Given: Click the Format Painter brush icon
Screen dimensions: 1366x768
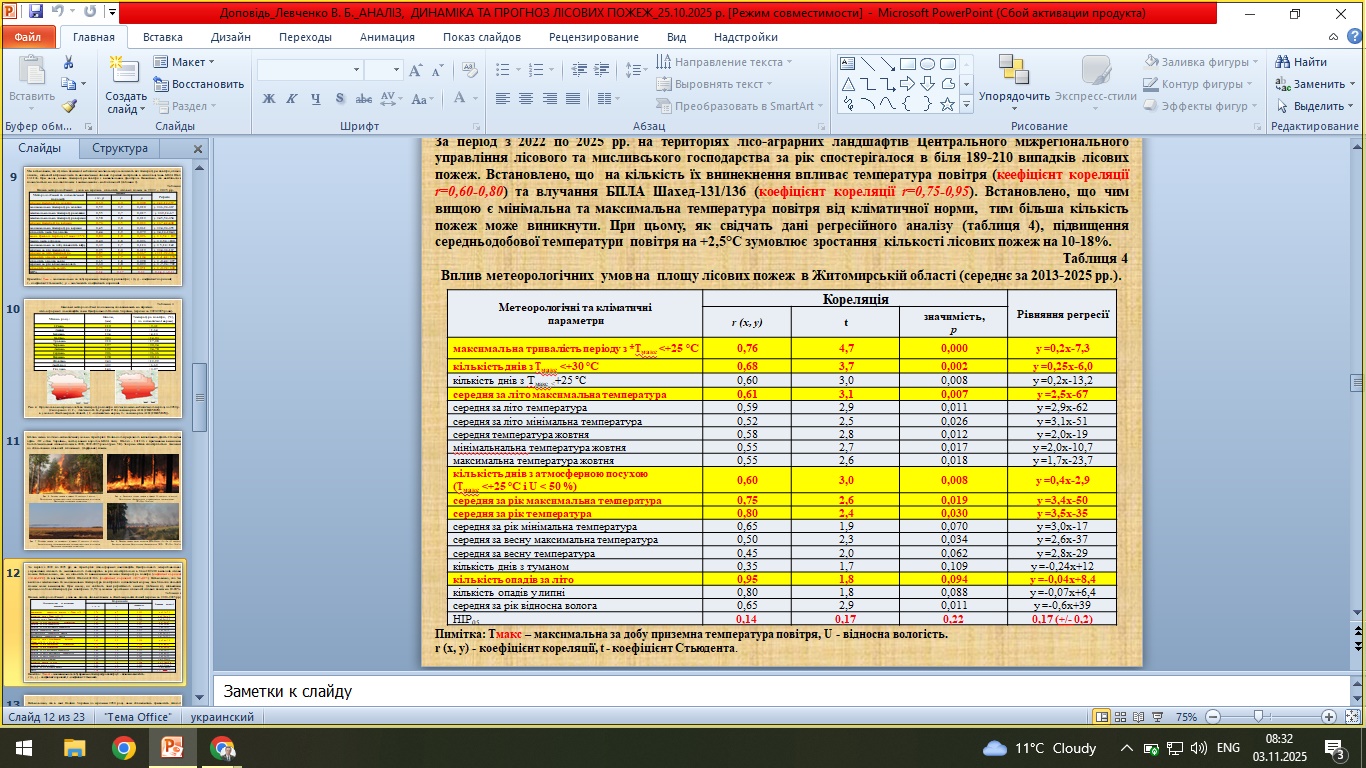Looking at the screenshot, I should (x=69, y=106).
